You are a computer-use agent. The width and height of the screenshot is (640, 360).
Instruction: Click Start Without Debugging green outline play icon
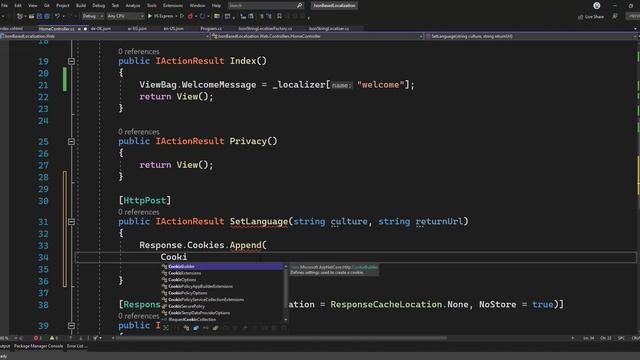[x=182, y=16]
